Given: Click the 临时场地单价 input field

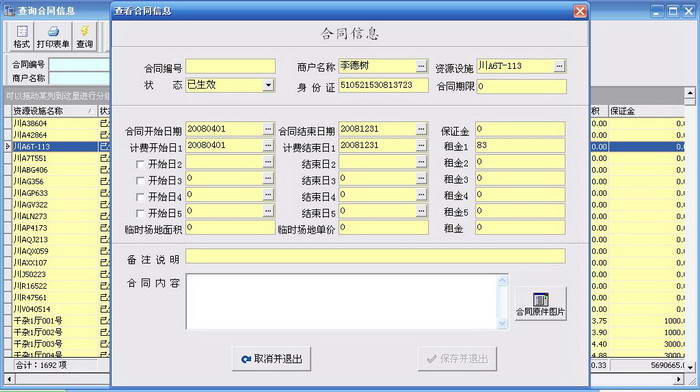Looking at the screenshot, I should click(383, 228).
